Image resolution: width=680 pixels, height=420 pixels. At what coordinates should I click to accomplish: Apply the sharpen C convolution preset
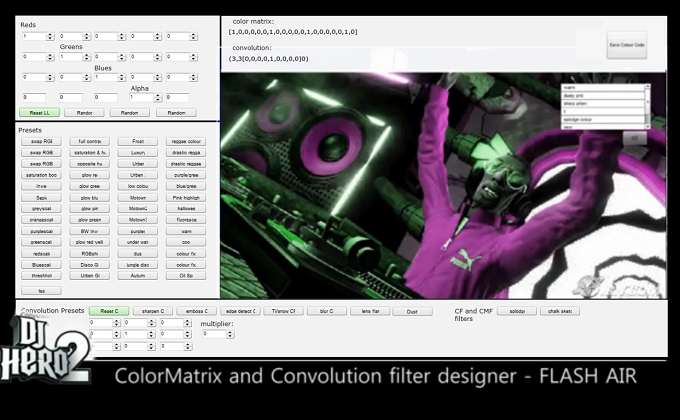point(153,311)
